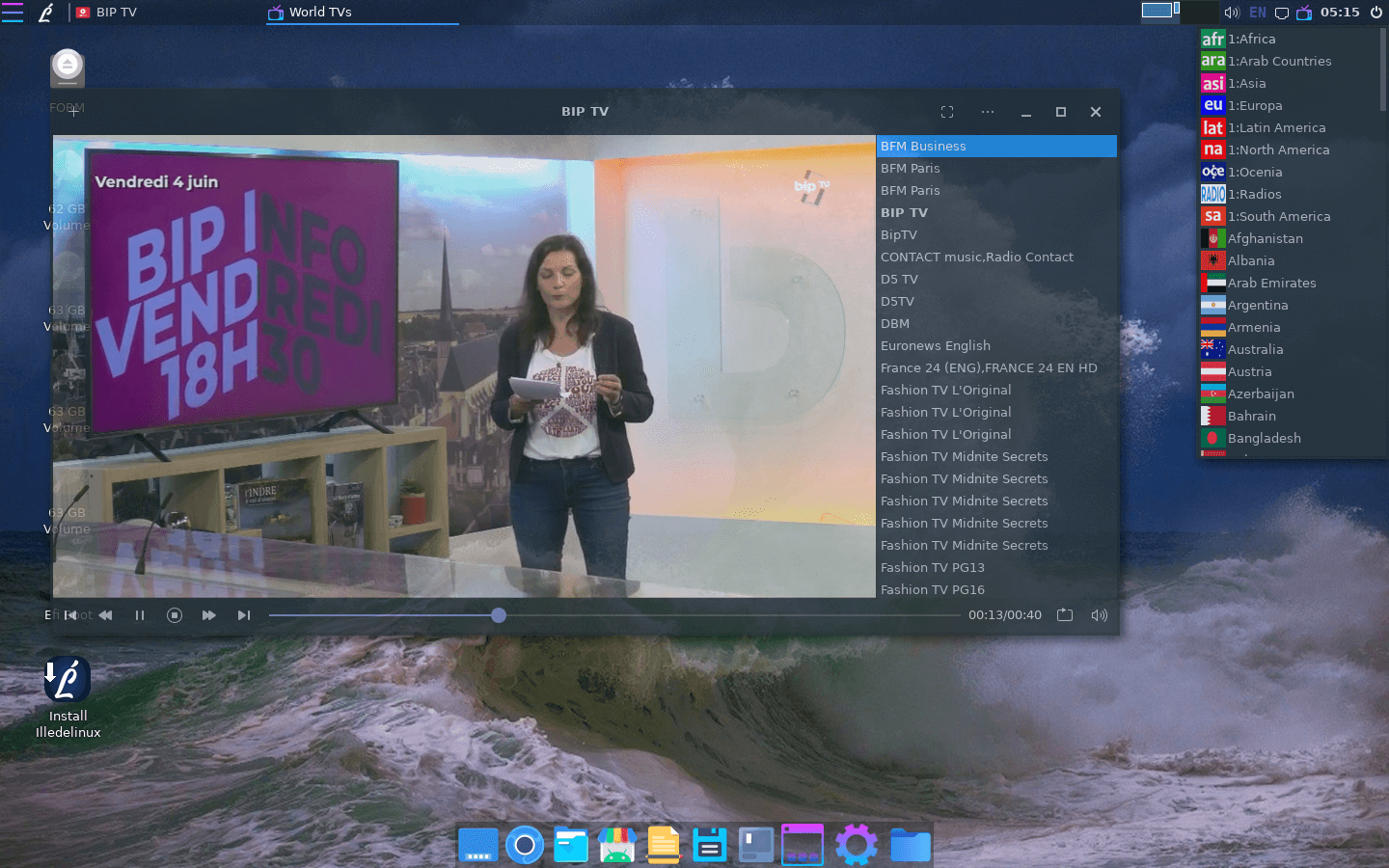
Task: Open the yellow text editor dock icon
Action: point(664,845)
